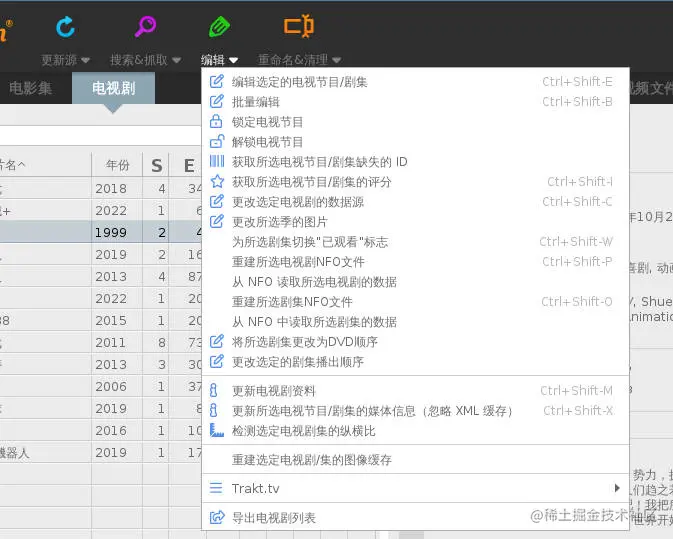Click the icon beside 更新电视剧资料
The image size is (673, 539).
(x=213, y=390)
